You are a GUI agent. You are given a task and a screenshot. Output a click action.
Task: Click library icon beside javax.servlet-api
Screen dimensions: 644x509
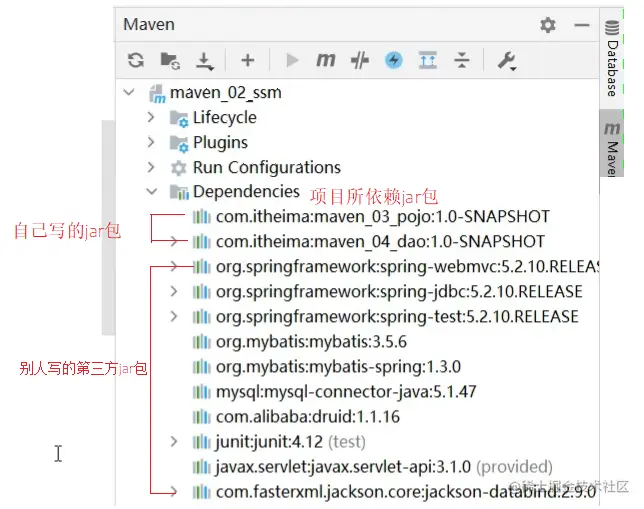[x=202, y=467]
